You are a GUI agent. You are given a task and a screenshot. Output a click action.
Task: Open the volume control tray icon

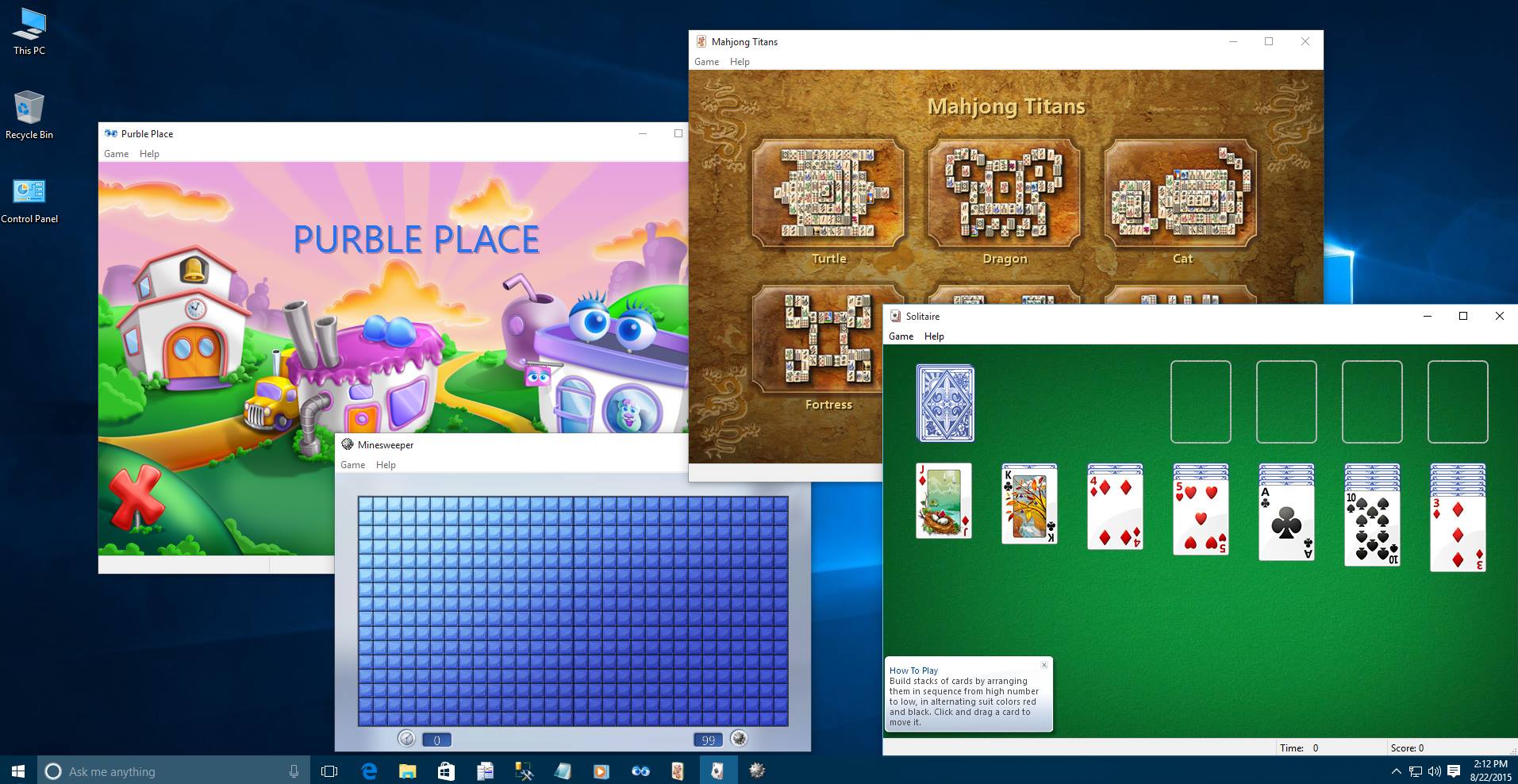pos(1435,771)
